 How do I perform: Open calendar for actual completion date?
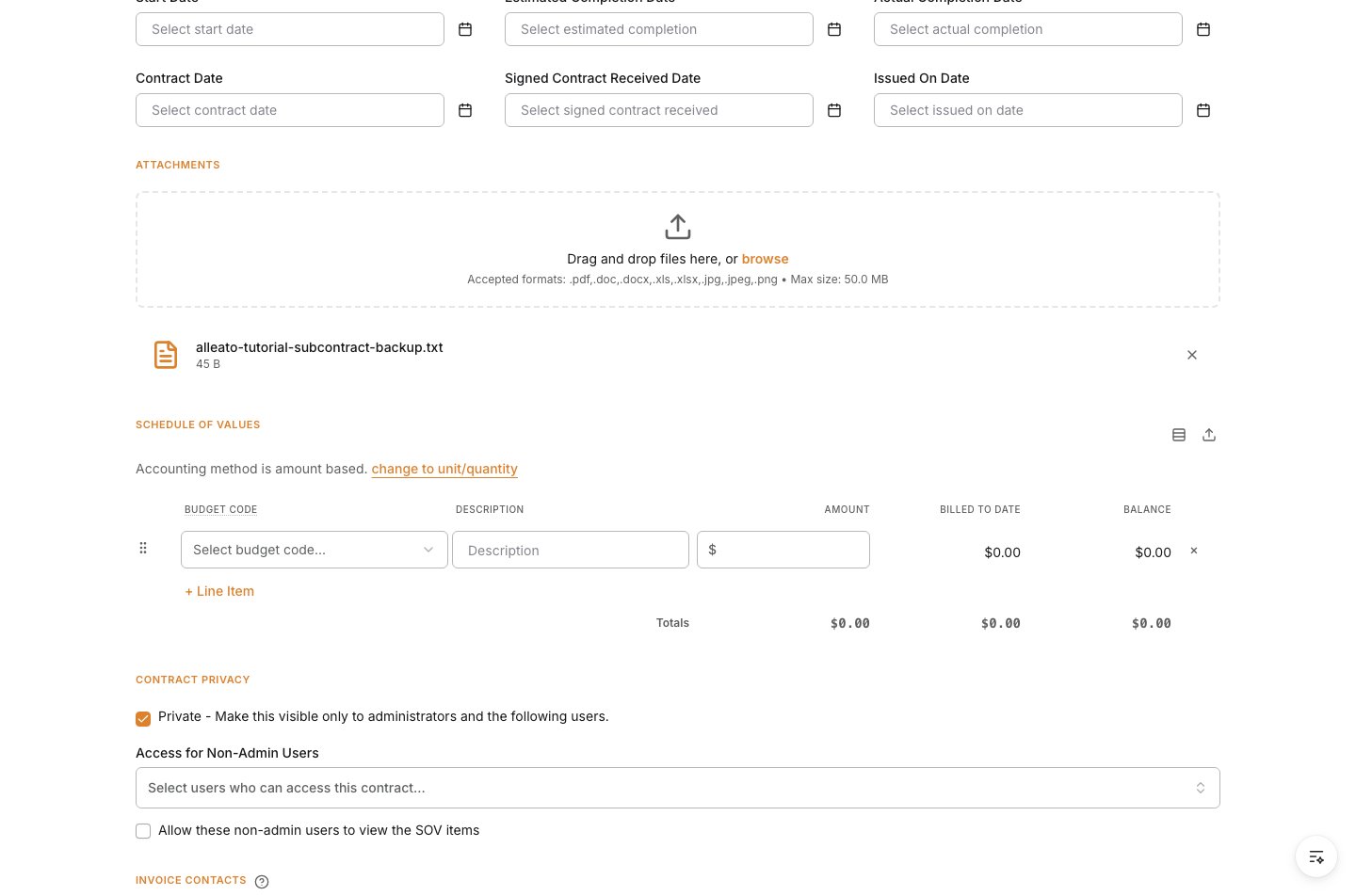[x=1203, y=30]
